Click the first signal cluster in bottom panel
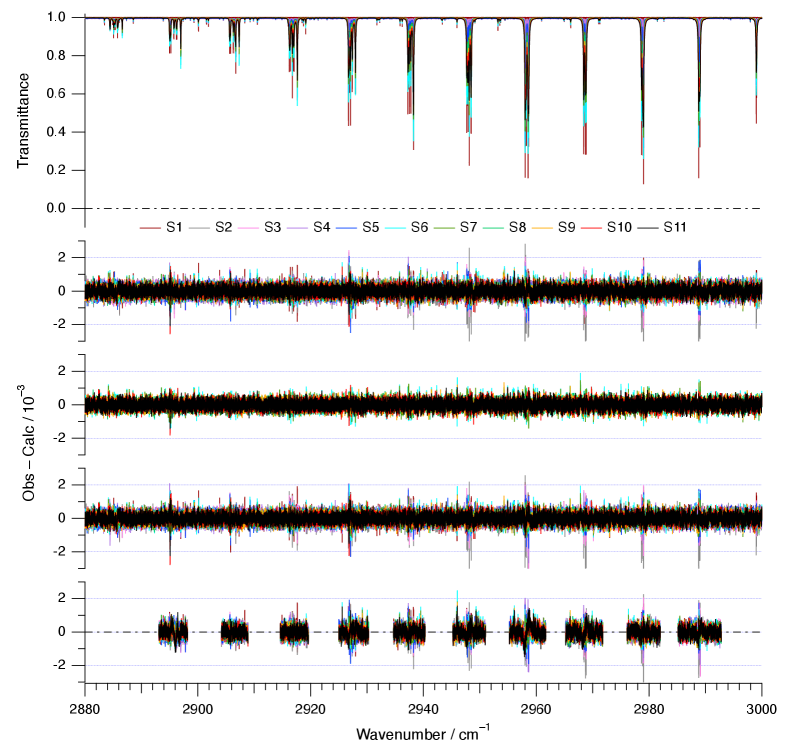This screenshot has height=743, width=793. coord(174,632)
